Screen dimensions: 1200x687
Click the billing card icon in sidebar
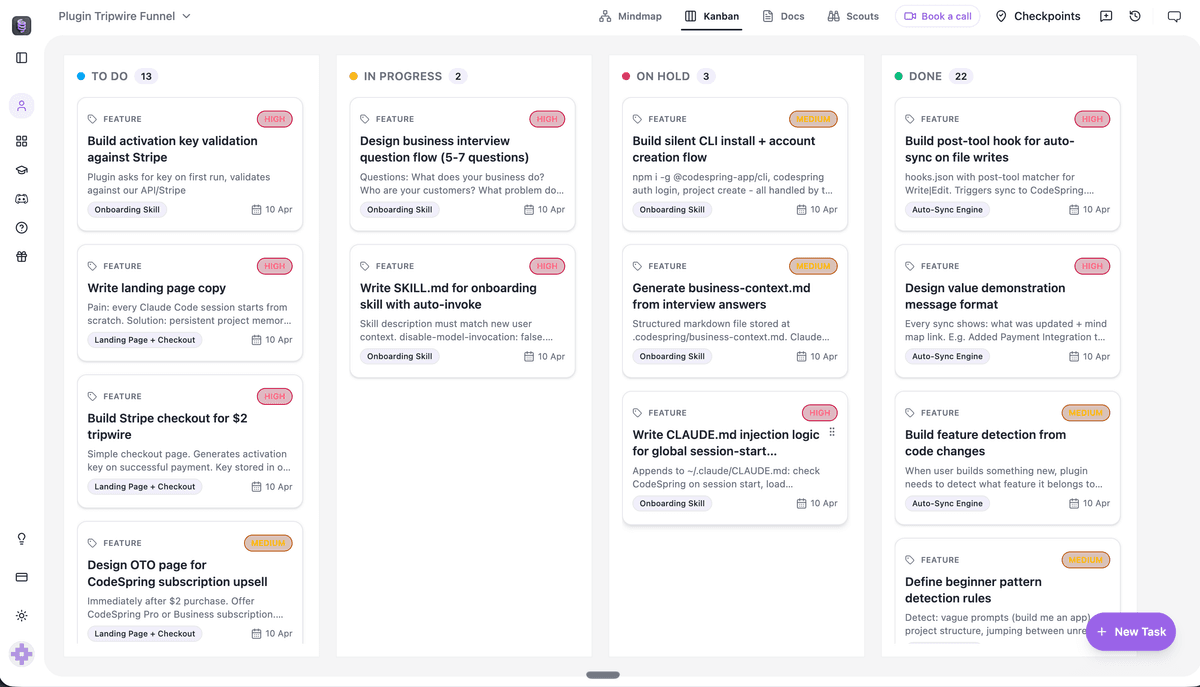(x=22, y=577)
